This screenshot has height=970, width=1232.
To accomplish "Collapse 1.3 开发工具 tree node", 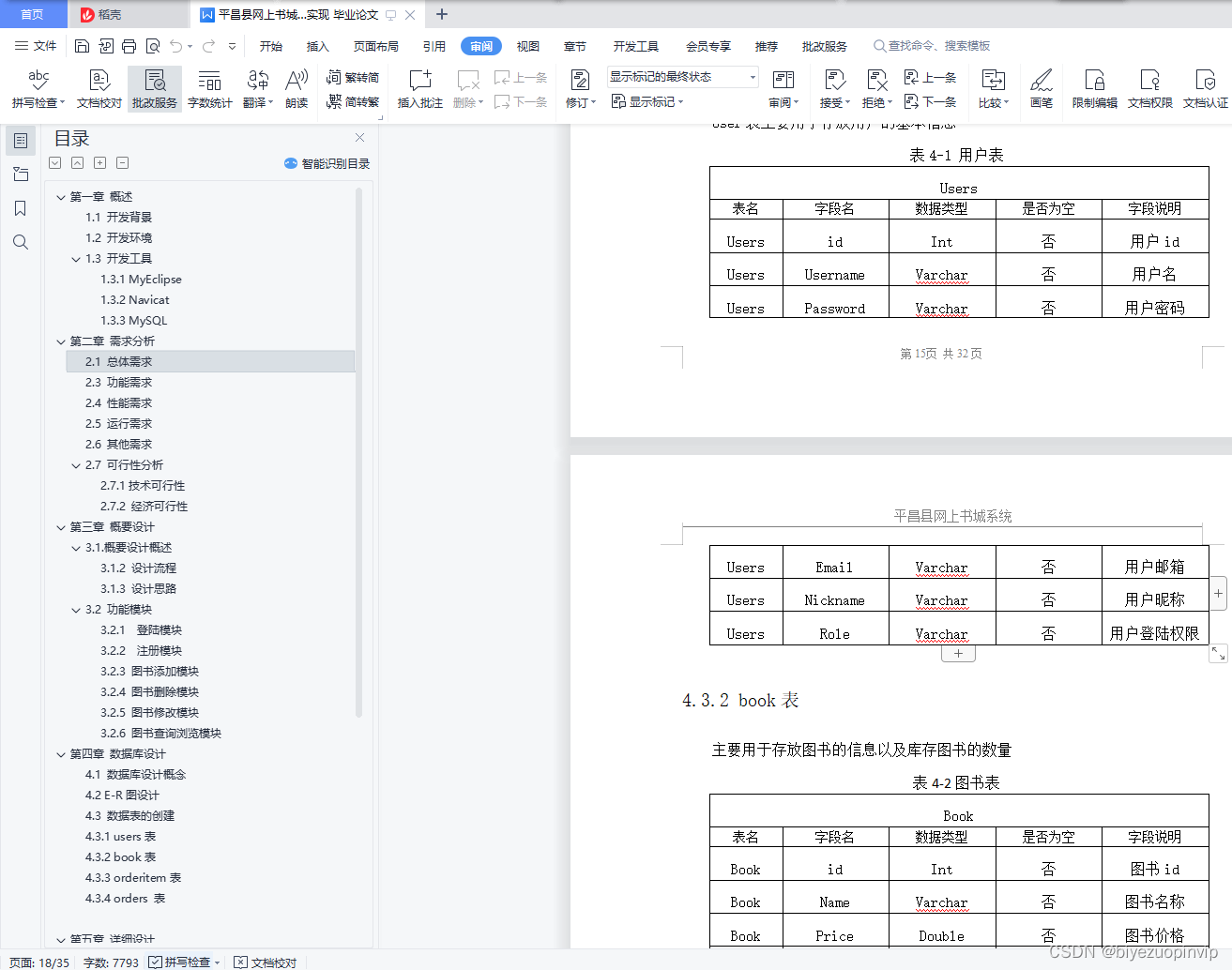I will [76, 259].
